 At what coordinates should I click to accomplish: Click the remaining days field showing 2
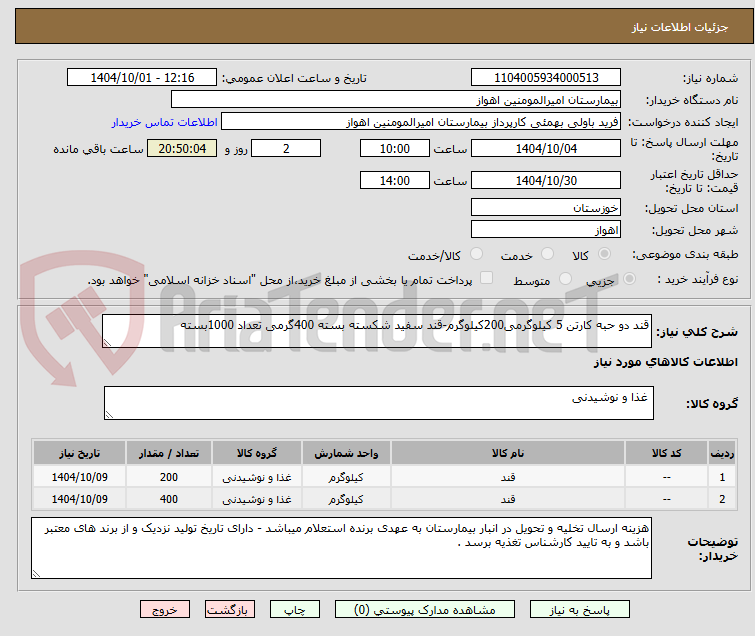coord(286,148)
